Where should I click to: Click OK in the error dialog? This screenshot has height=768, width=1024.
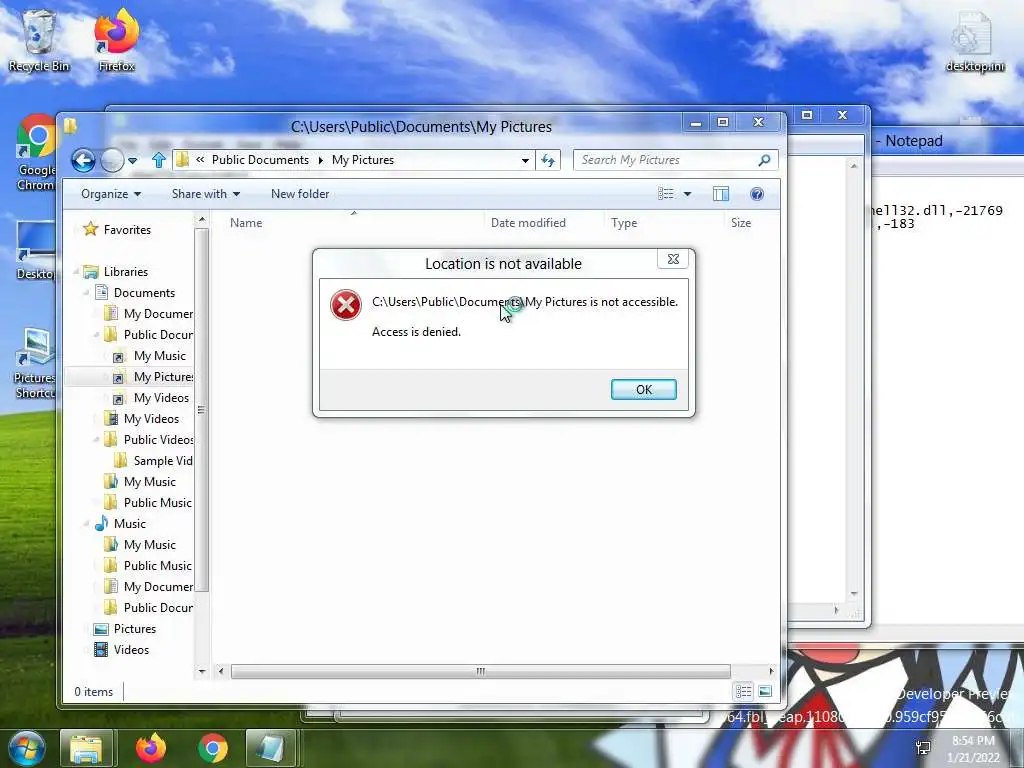[643, 389]
